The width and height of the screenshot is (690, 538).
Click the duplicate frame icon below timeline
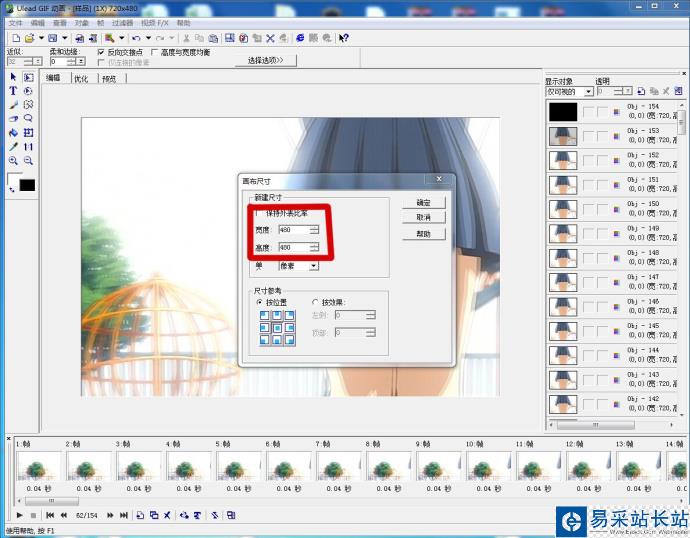pyautogui.click(x=154, y=515)
